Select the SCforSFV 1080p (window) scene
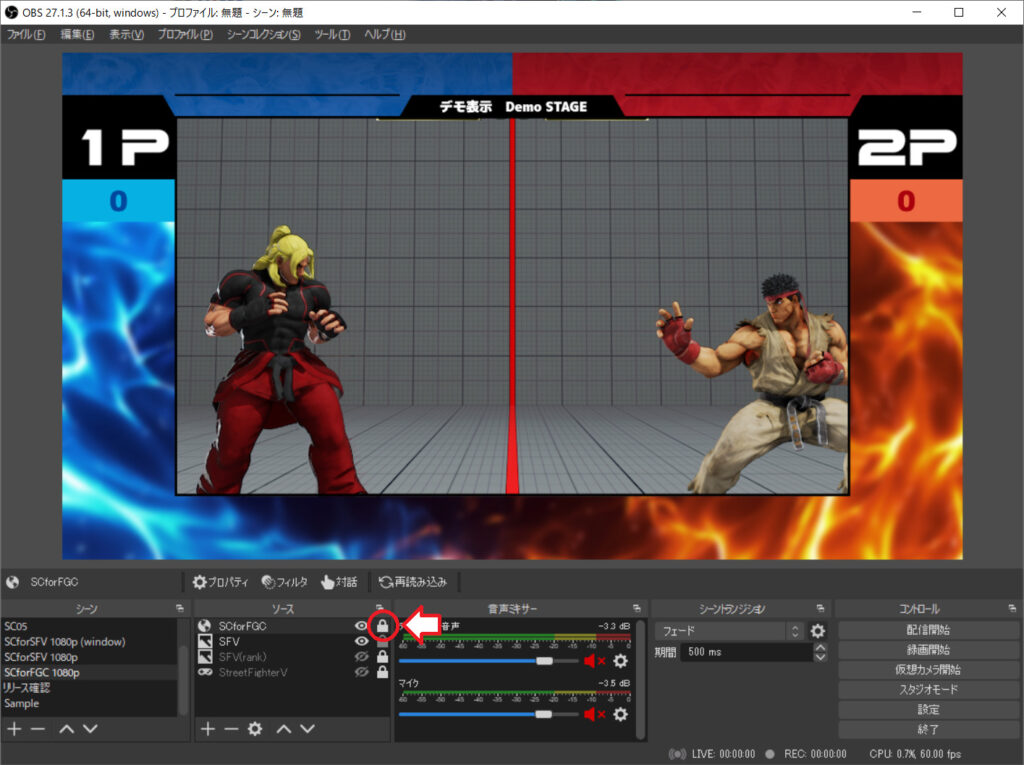The height and width of the screenshot is (765, 1024). point(89,642)
